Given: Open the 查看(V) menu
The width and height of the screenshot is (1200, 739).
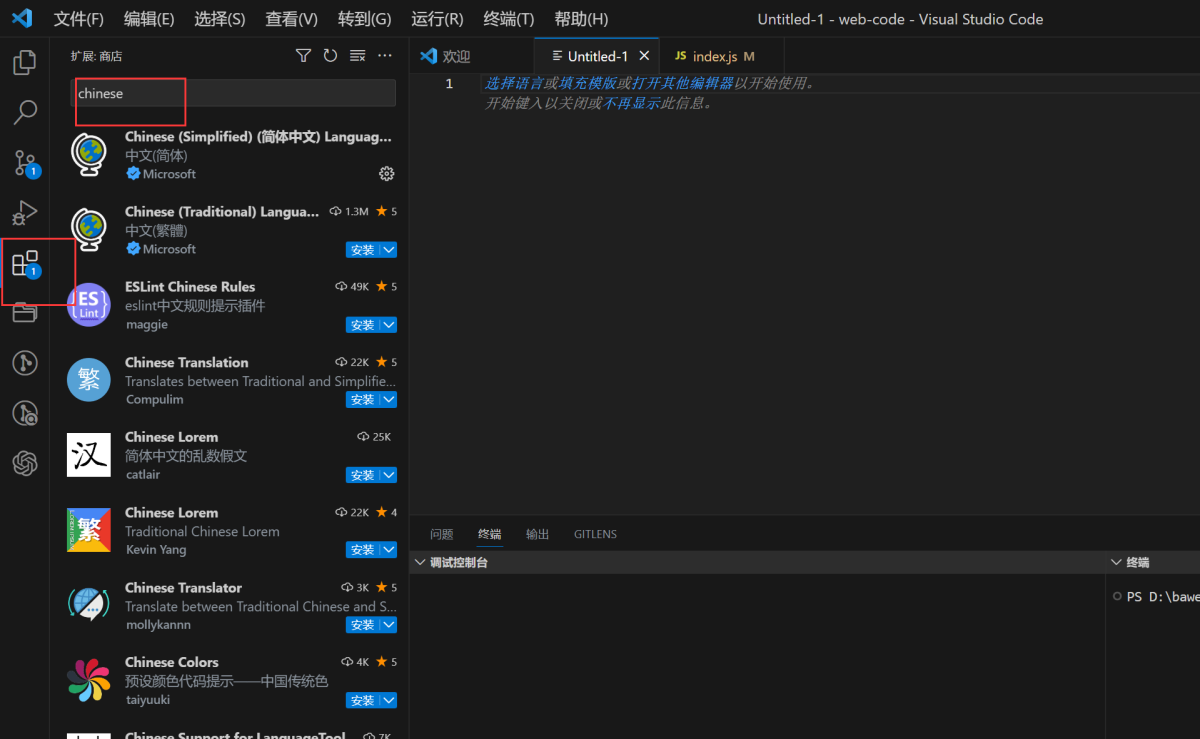Looking at the screenshot, I should coord(292,19).
